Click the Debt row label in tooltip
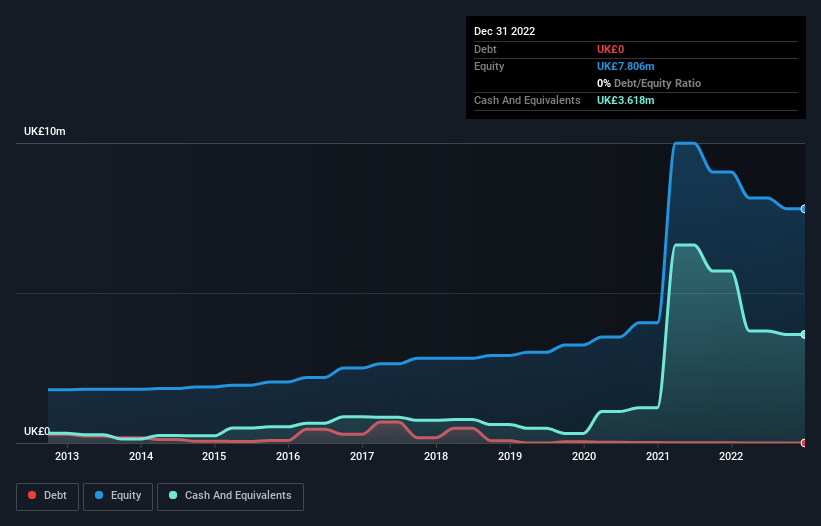Screen dimensions: 821x526 click(x=485, y=49)
